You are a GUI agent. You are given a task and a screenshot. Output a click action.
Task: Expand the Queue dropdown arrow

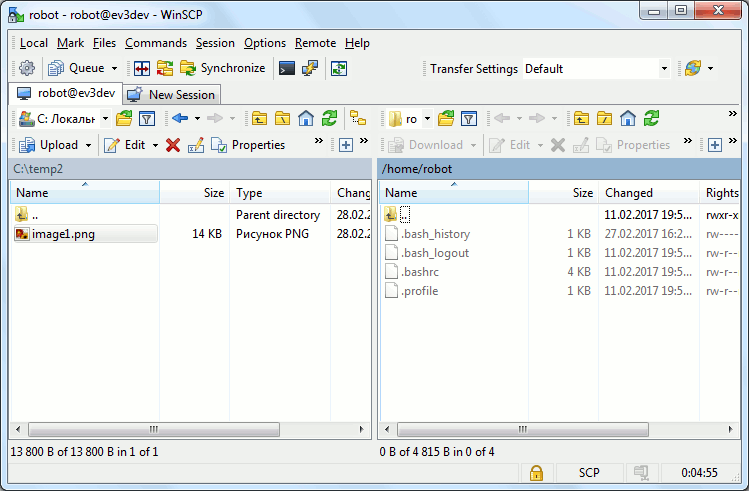click(x=114, y=69)
